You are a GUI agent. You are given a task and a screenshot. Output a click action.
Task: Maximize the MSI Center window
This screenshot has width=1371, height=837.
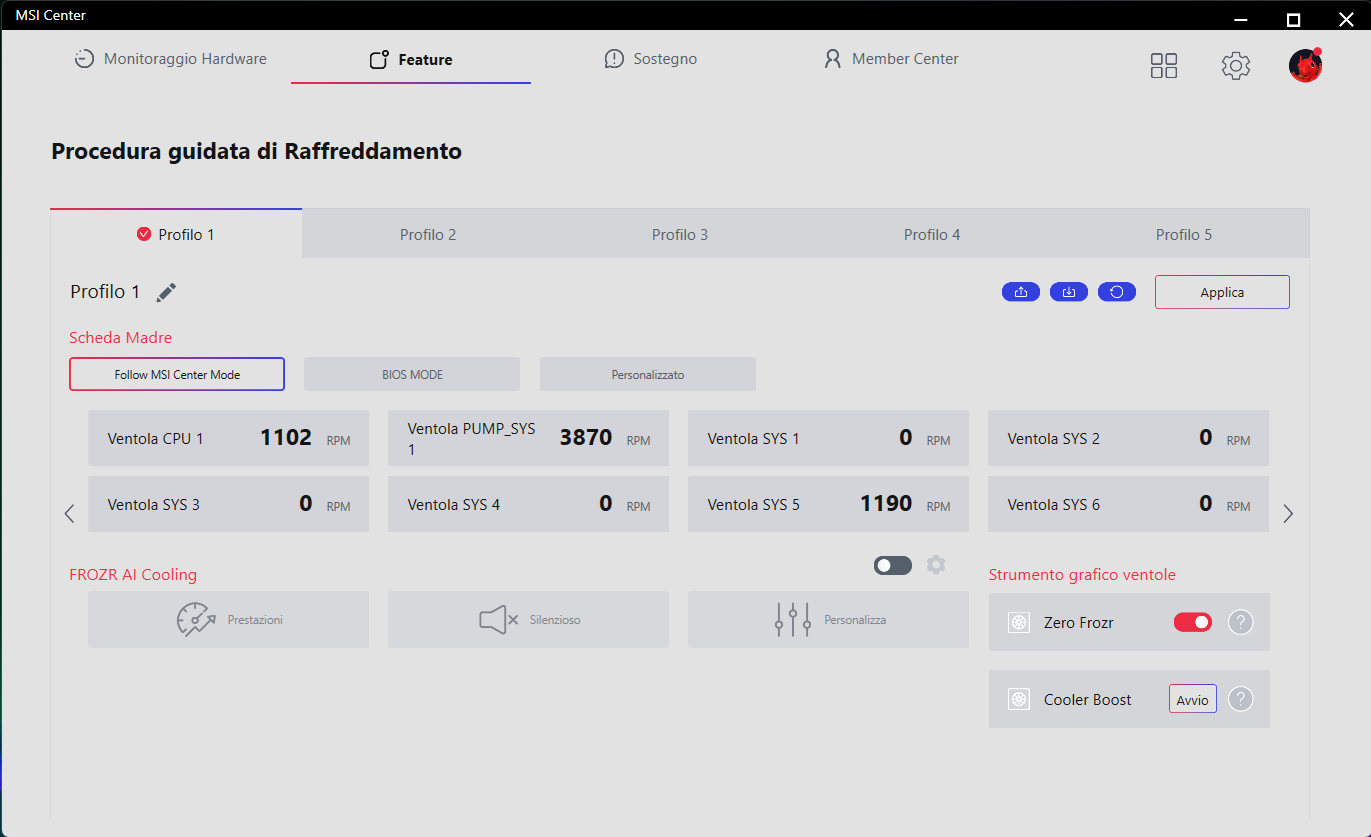[x=1293, y=19]
